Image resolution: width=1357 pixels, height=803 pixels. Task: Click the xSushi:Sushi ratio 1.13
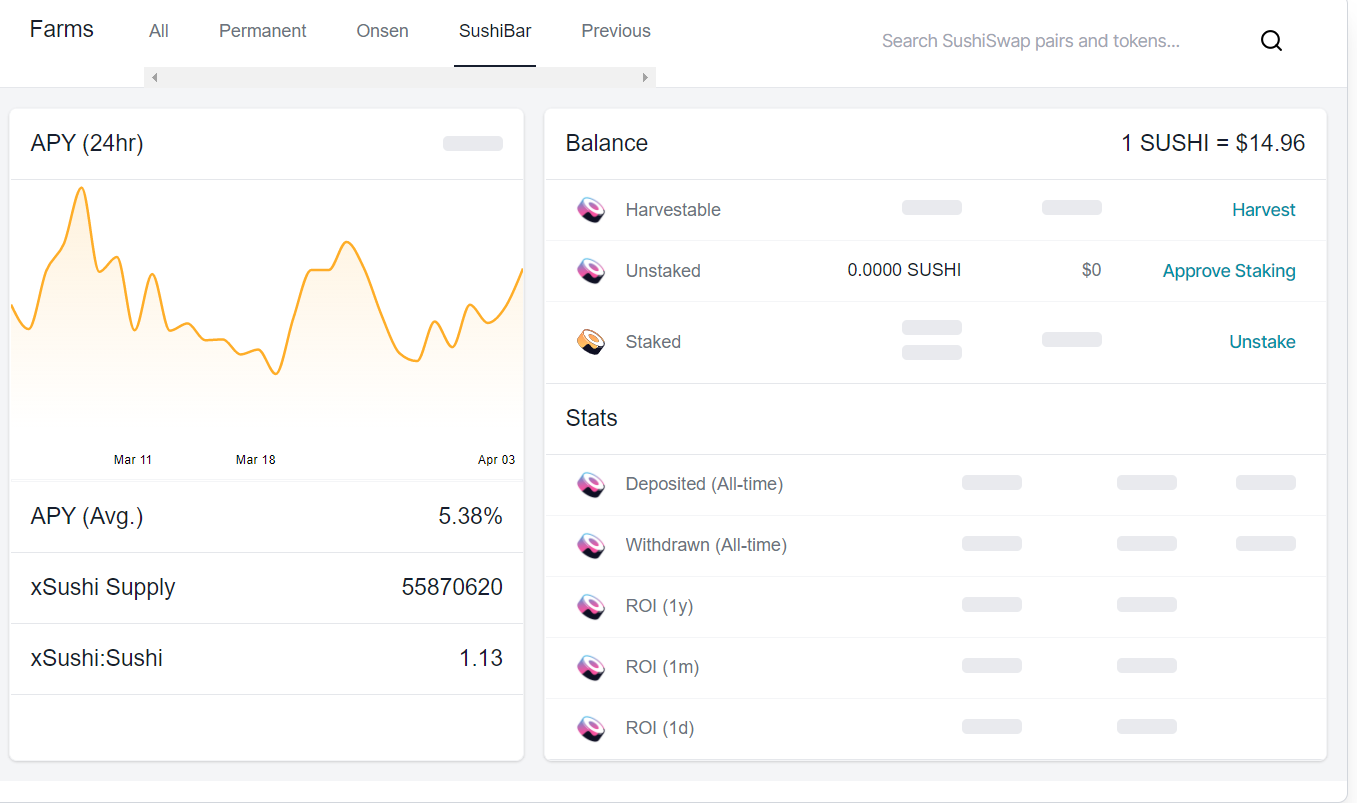coord(481,659)
